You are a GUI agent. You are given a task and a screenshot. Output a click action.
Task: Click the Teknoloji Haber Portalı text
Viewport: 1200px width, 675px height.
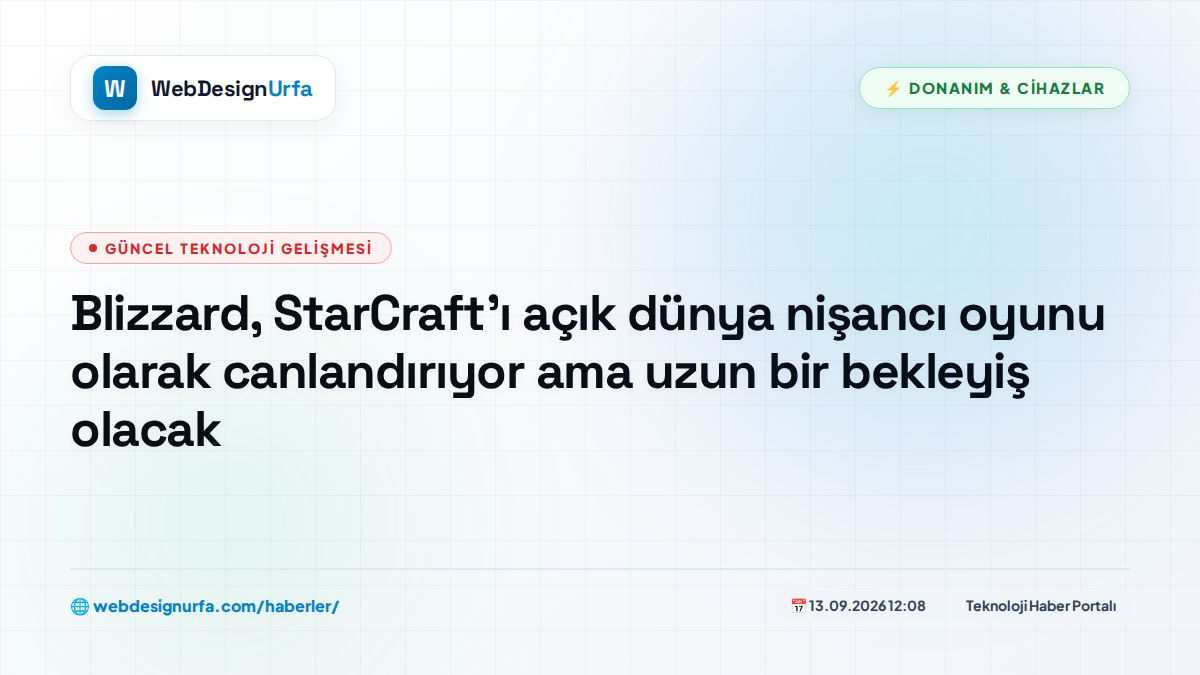1041,606
